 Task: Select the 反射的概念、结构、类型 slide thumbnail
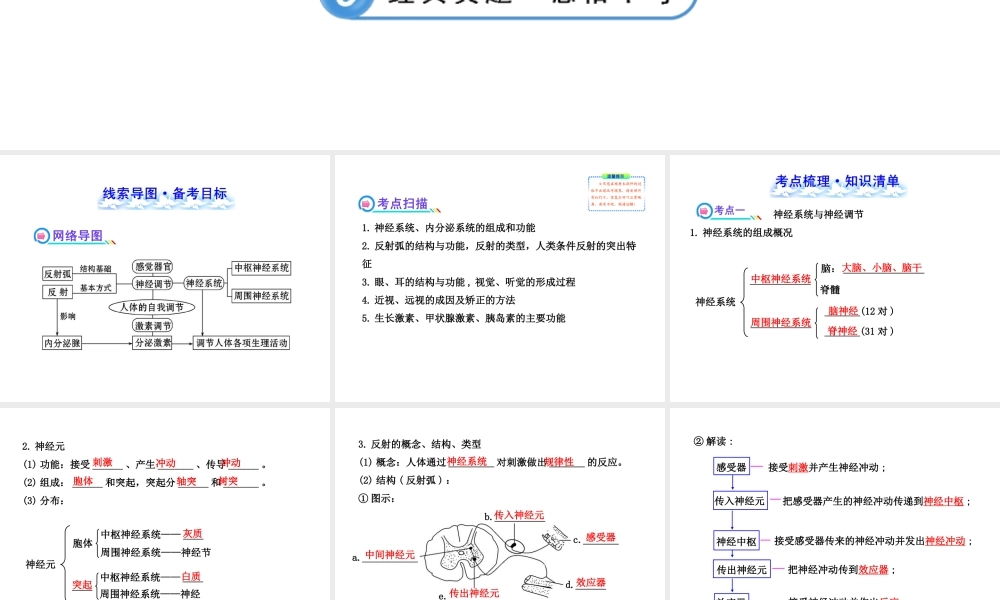499,504
